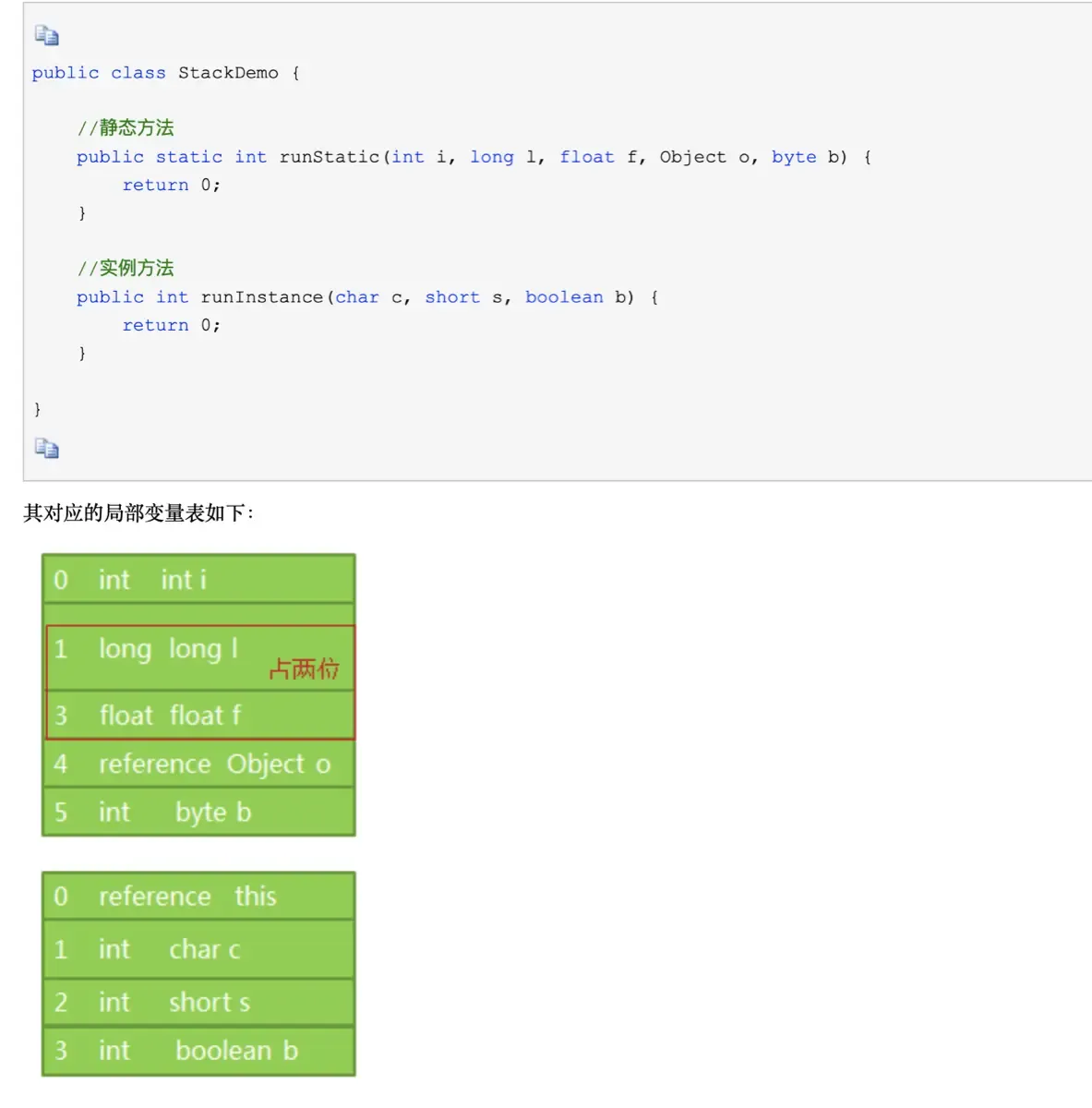The width and height of the screenshot is (1092, 1108).
Task: Click the copy-code icon above the code
Action: [x=47, y=36]
